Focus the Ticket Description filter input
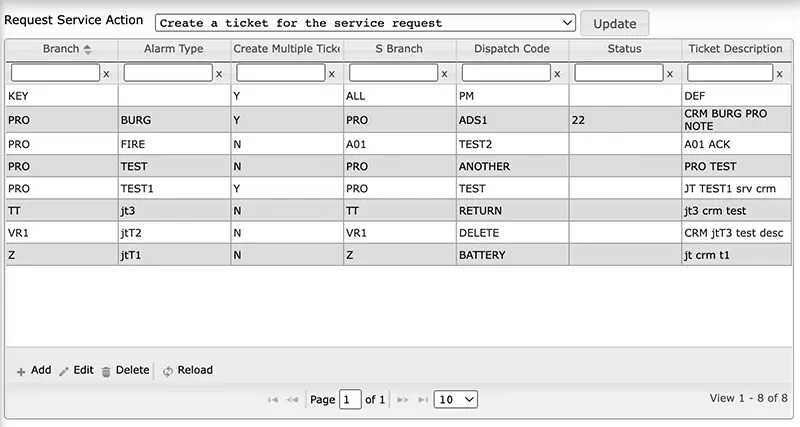This screenshot has width=800, height=427. tap(730, 73)
